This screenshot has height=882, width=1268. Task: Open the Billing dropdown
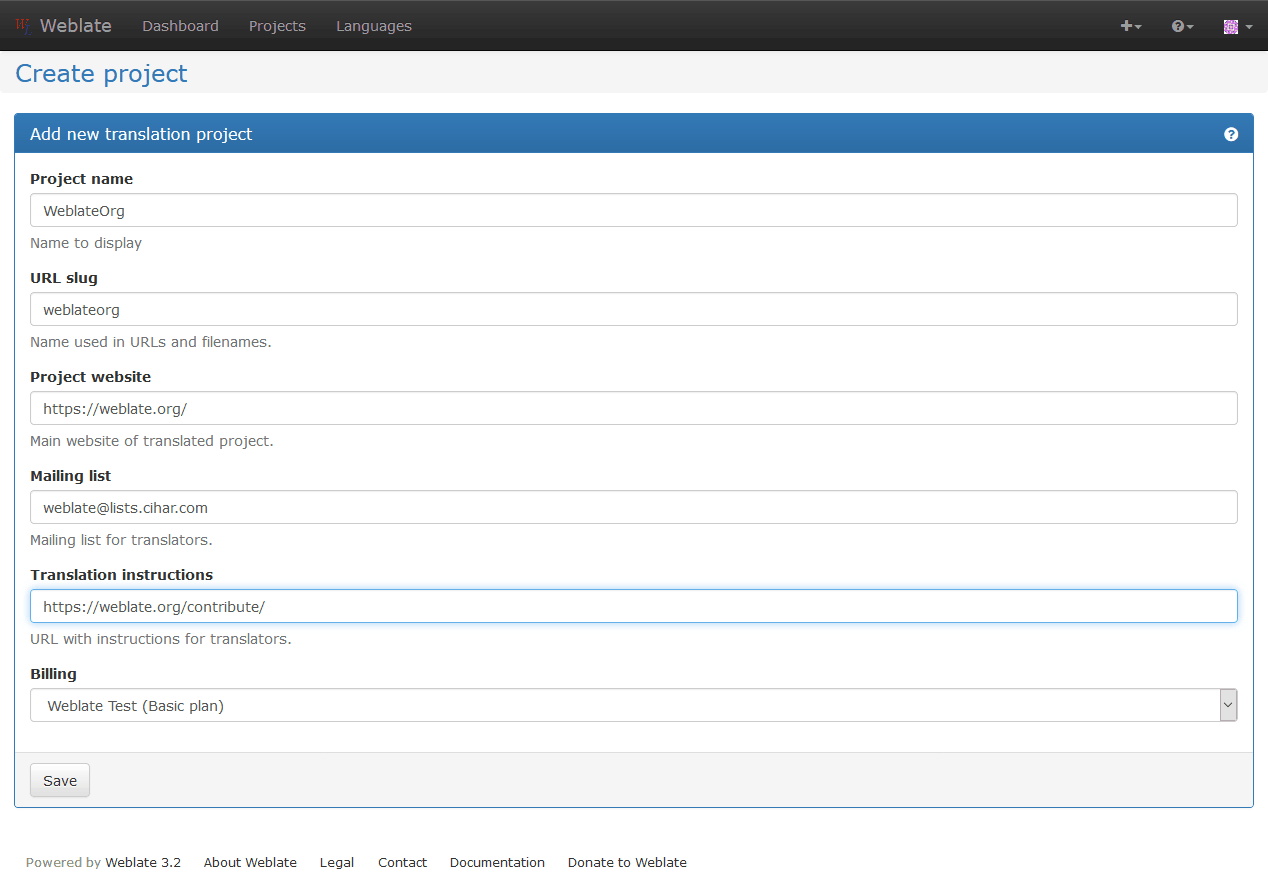[634, 705]
